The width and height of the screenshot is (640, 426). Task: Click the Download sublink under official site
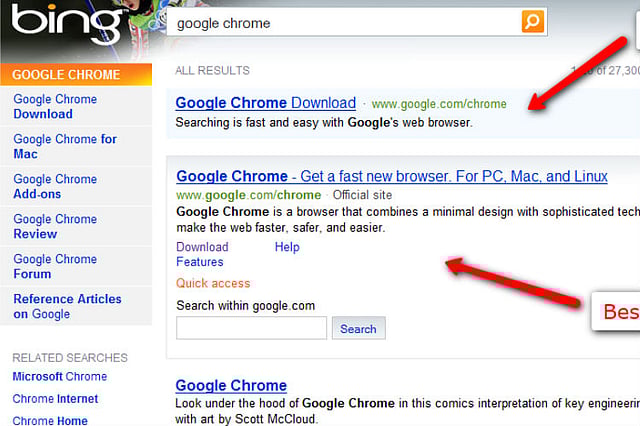click(202, 247)
